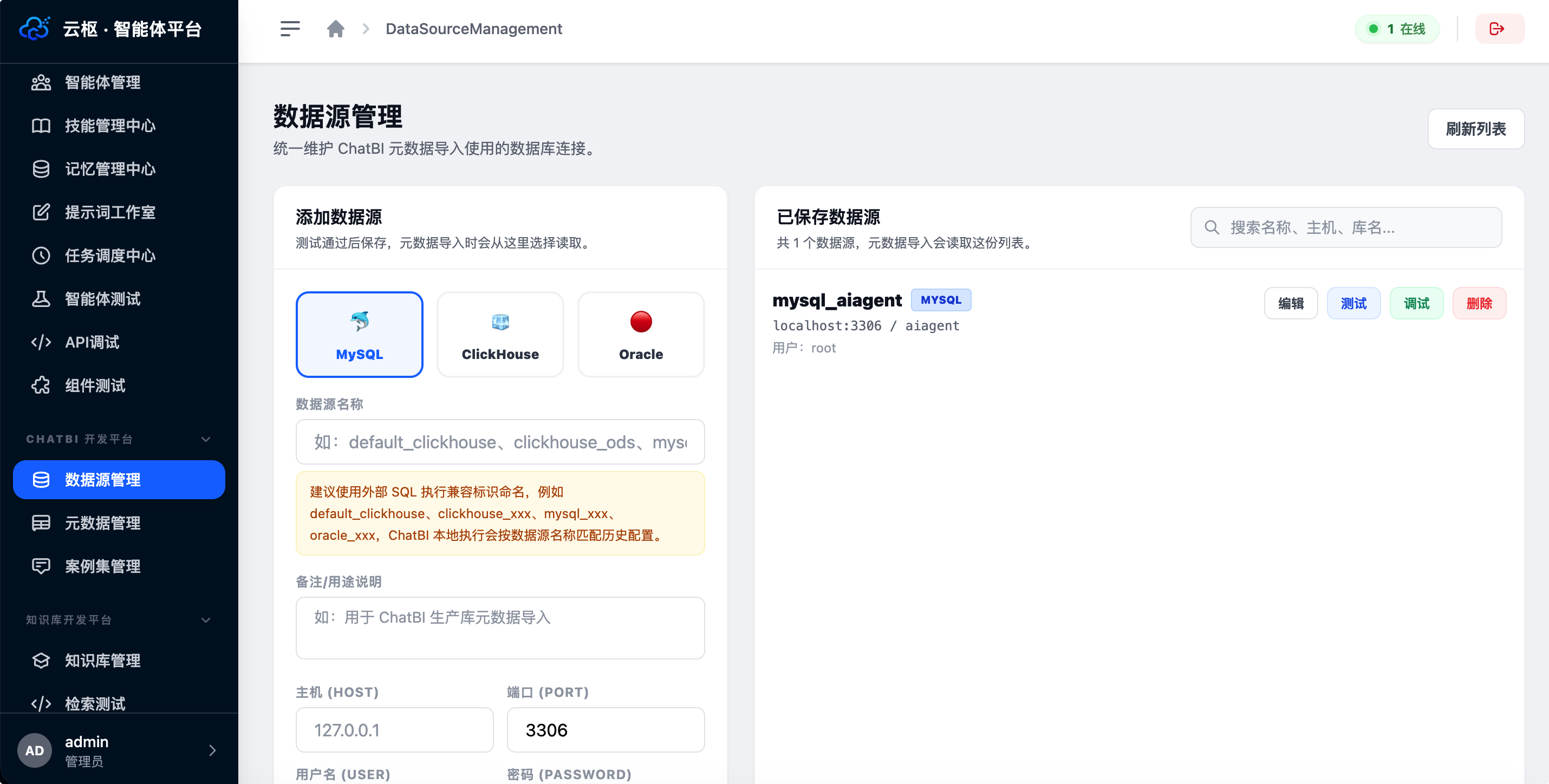Click the 组件测试 puzzle piece icon
The height and width of the screenshot is (784, 1549).
click(x=41, y=386)
